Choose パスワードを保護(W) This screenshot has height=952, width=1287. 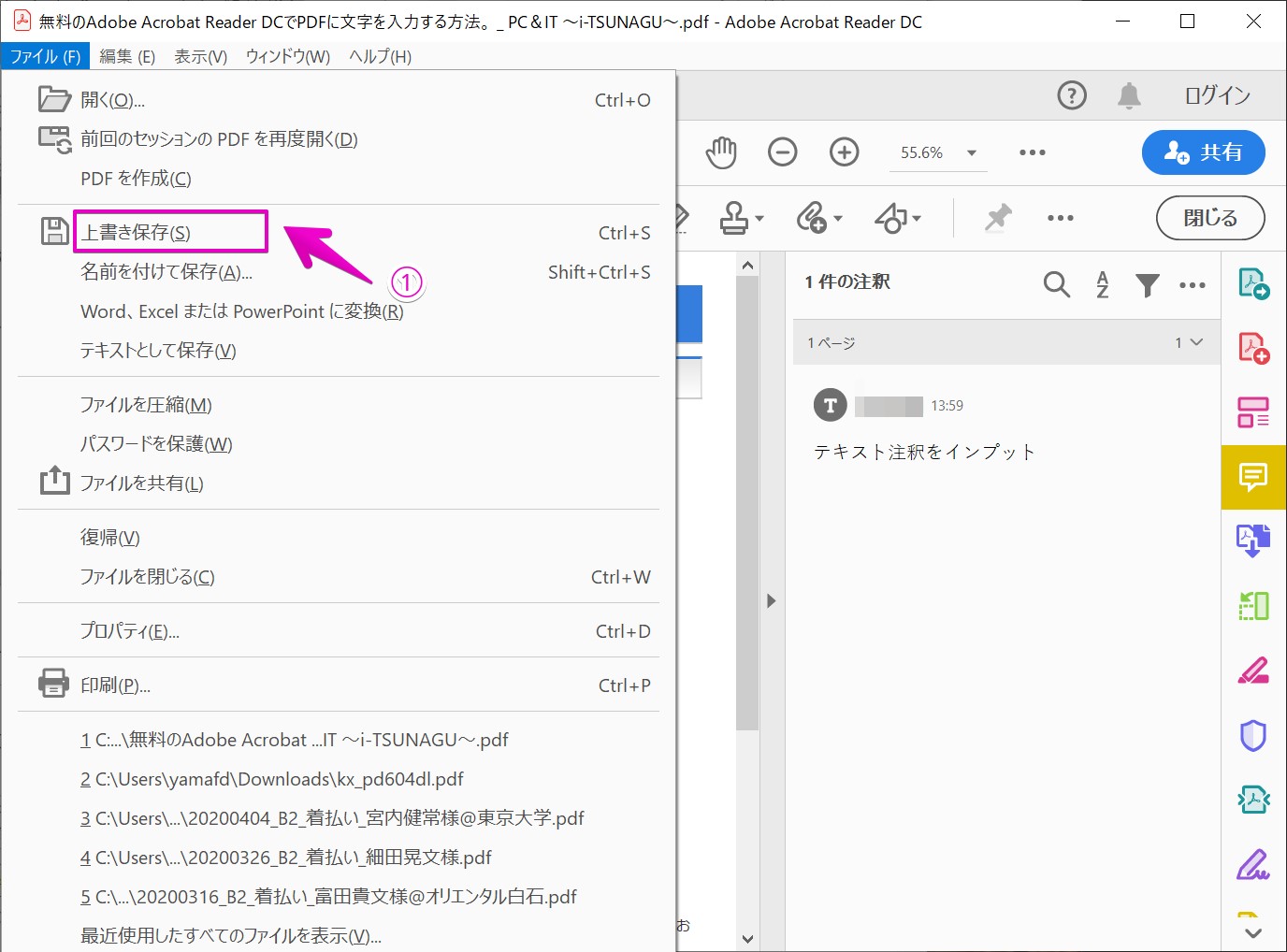click(339, 444)
